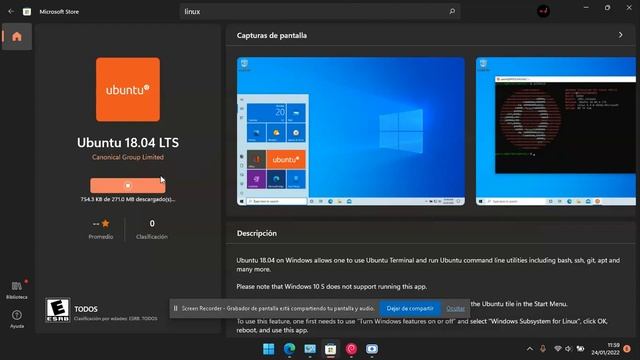Open the pink swirl app in taskbar

coord(351,349)
